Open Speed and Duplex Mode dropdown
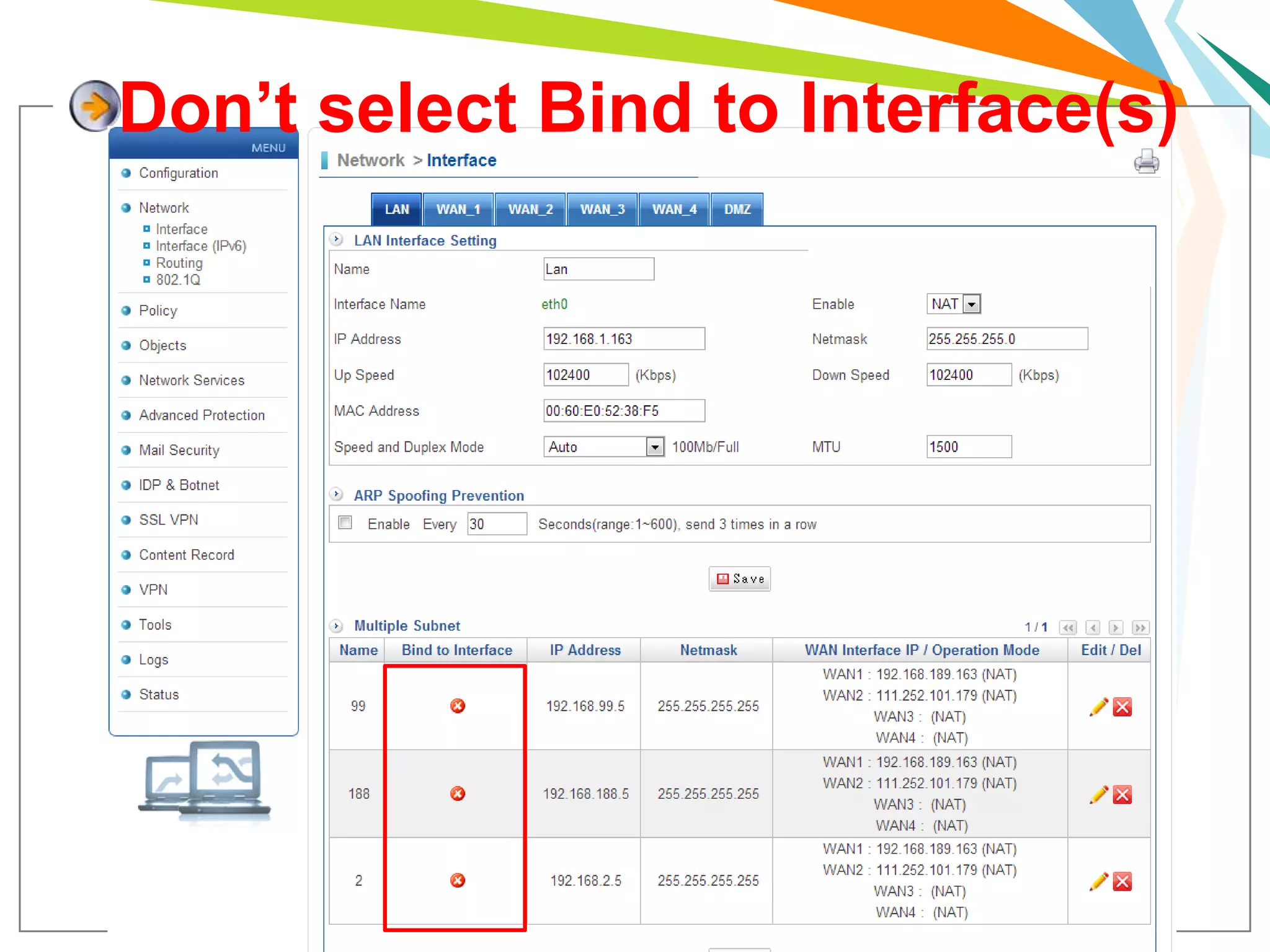 [x=655, y=447]
